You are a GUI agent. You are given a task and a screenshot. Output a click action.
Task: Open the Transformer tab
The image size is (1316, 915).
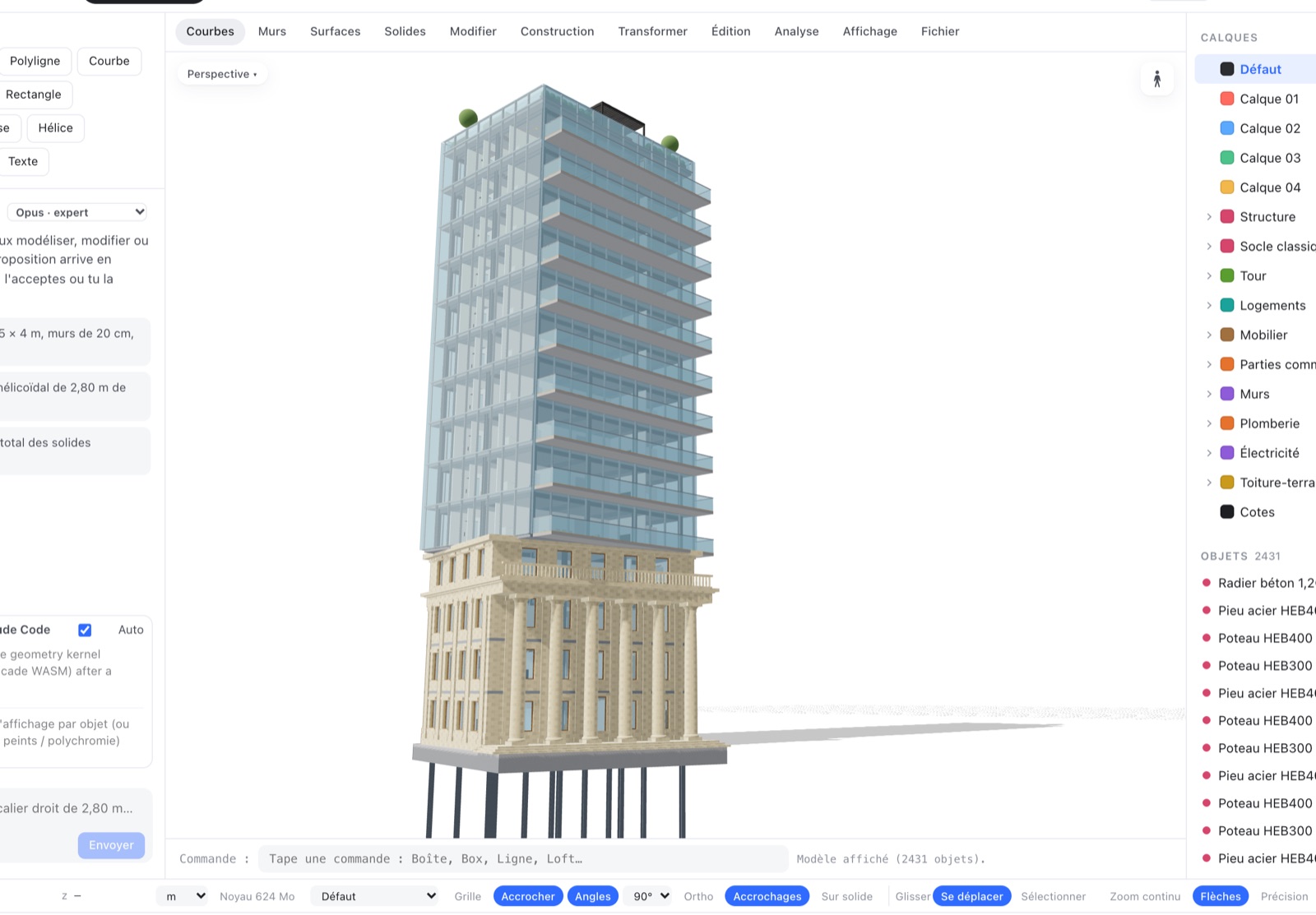click(652, 31)
